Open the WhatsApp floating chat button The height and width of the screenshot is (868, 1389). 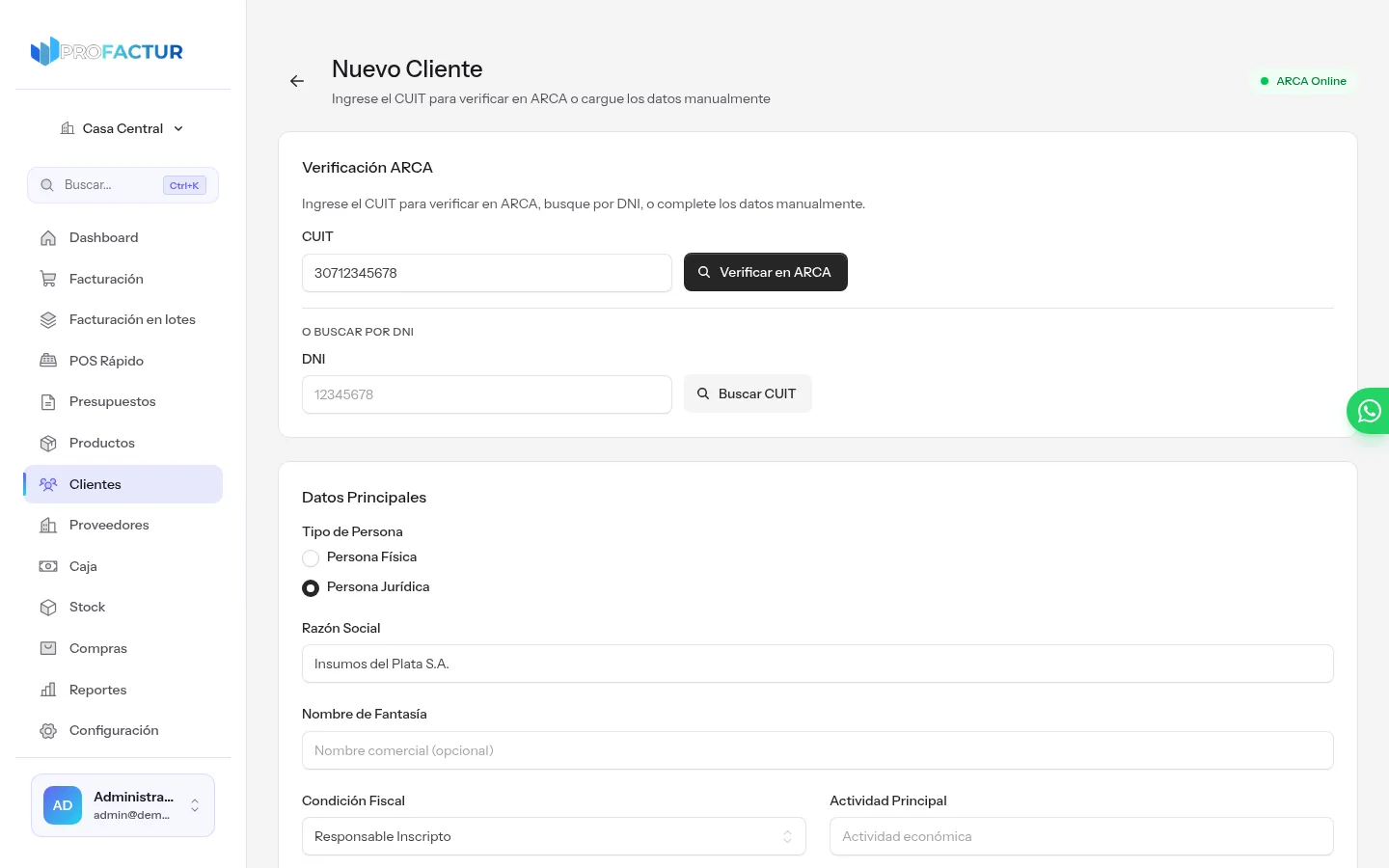pos(1369,411)
